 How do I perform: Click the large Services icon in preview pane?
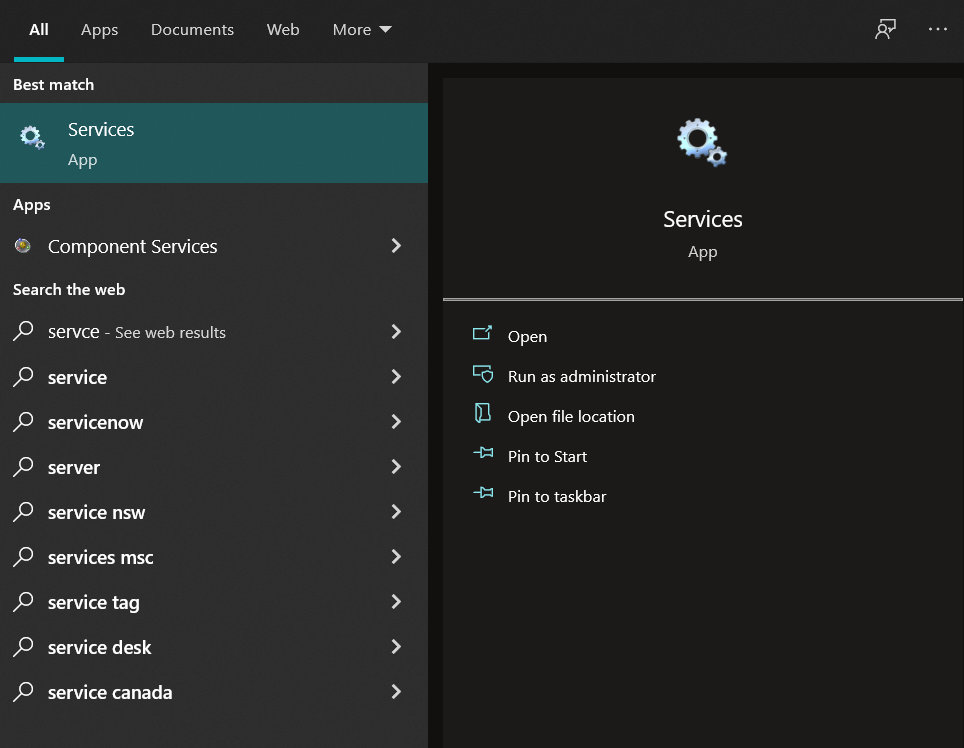point(702,143)
